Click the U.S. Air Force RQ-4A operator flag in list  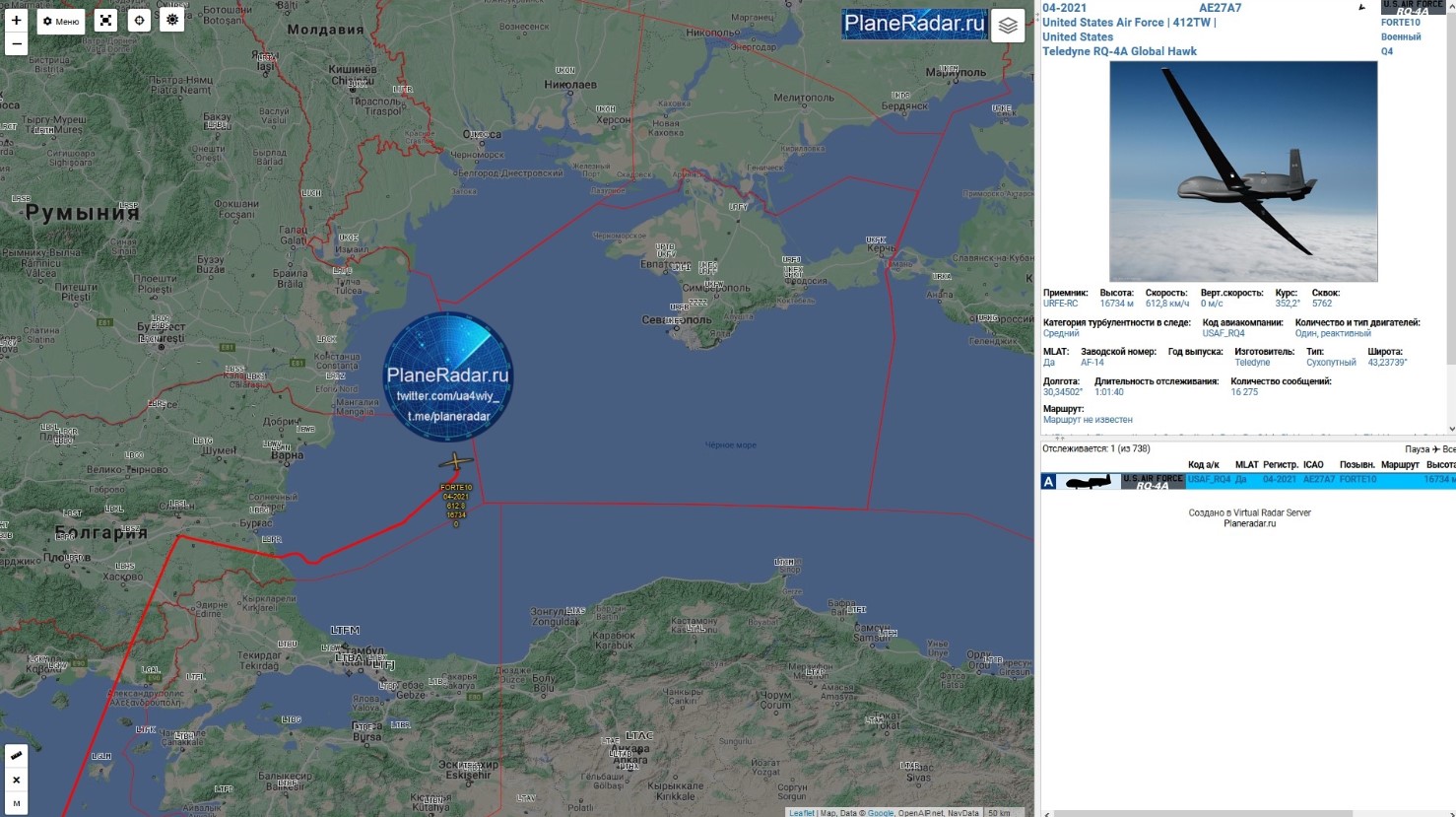pyautogui.click(x=1153, y=481)
